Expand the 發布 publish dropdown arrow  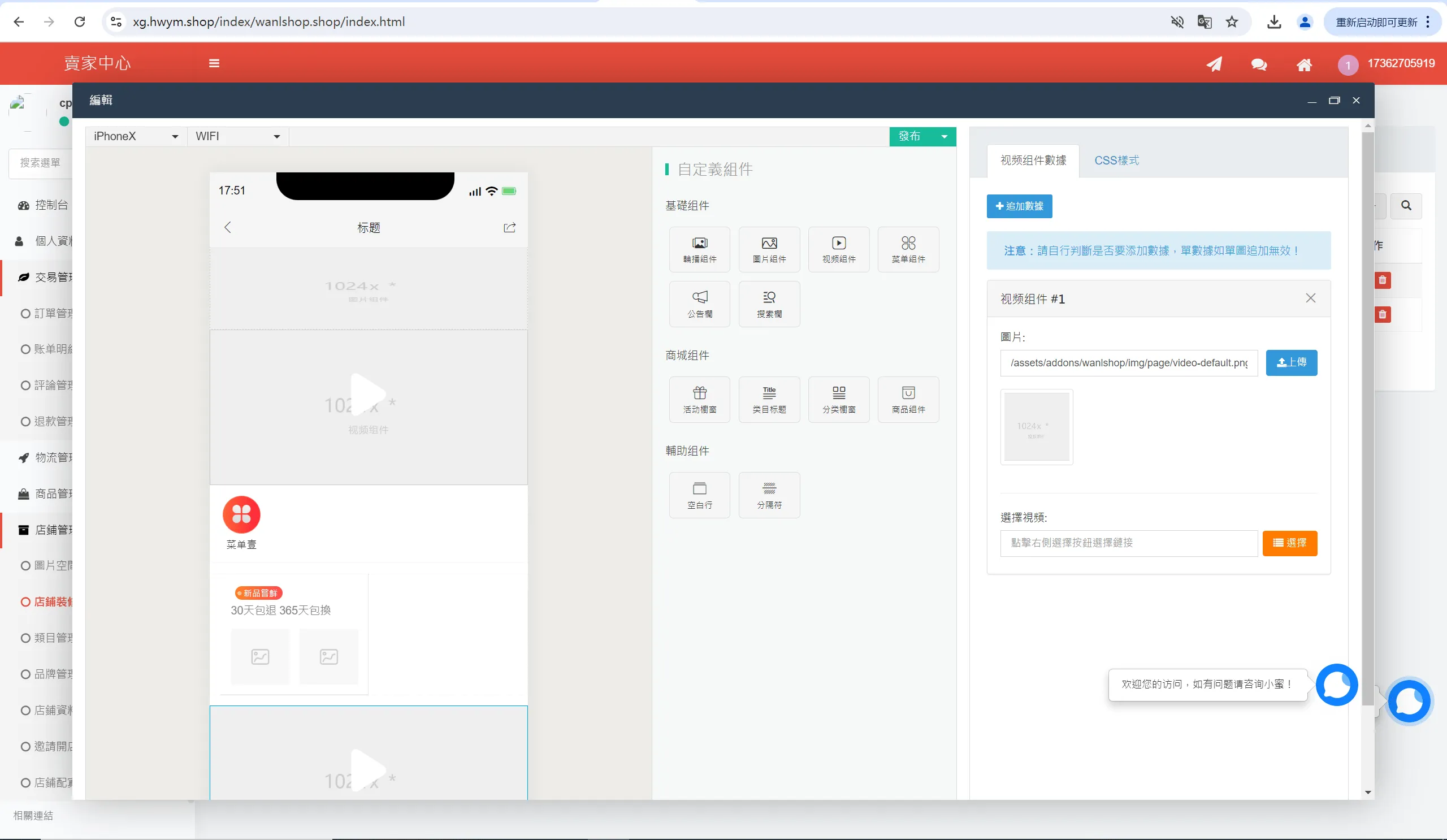(x=944, y=137)
